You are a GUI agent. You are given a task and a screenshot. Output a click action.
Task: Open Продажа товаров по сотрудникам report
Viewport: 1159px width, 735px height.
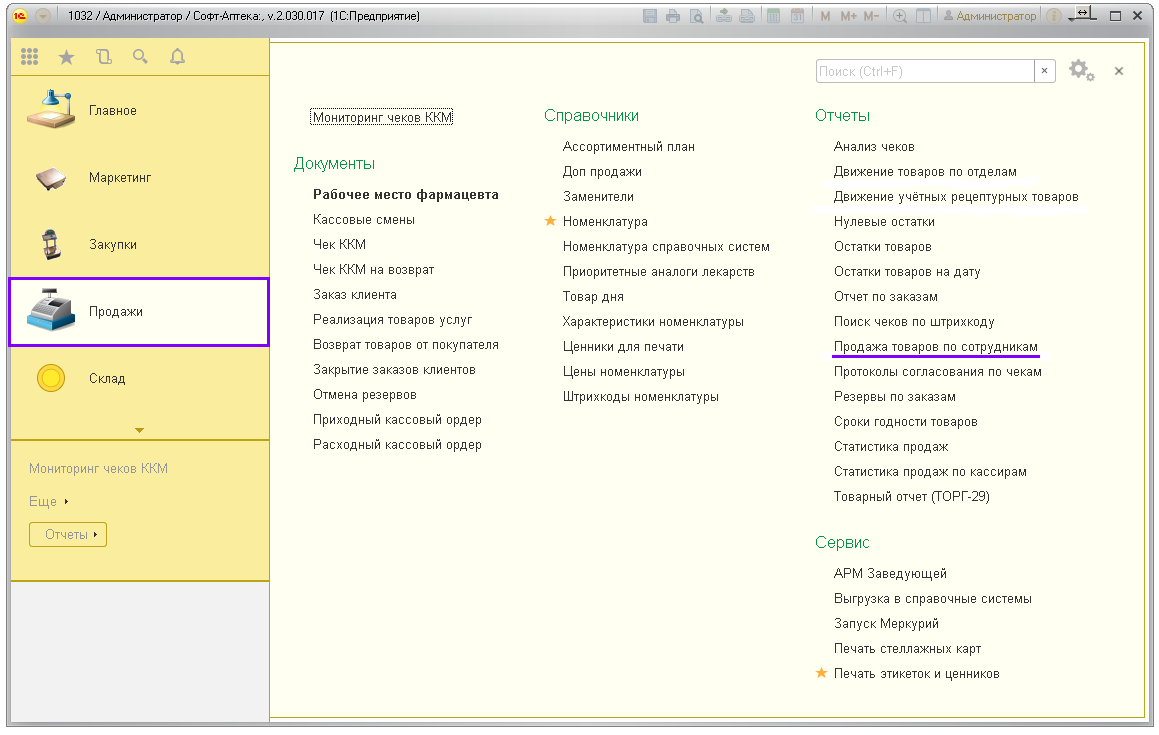936,347
